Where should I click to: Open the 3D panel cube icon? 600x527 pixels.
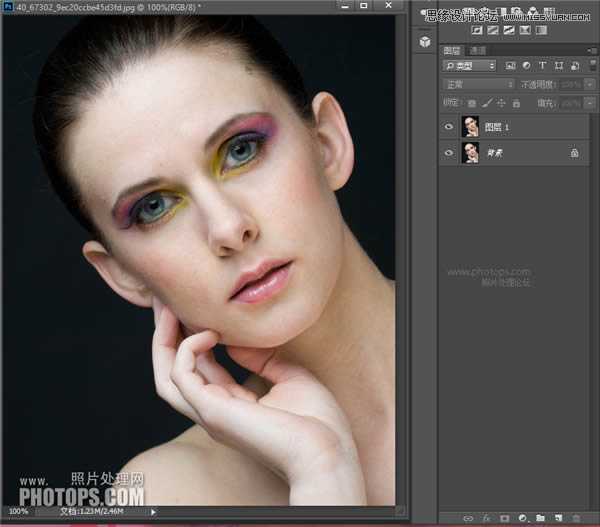pos(425,42)
